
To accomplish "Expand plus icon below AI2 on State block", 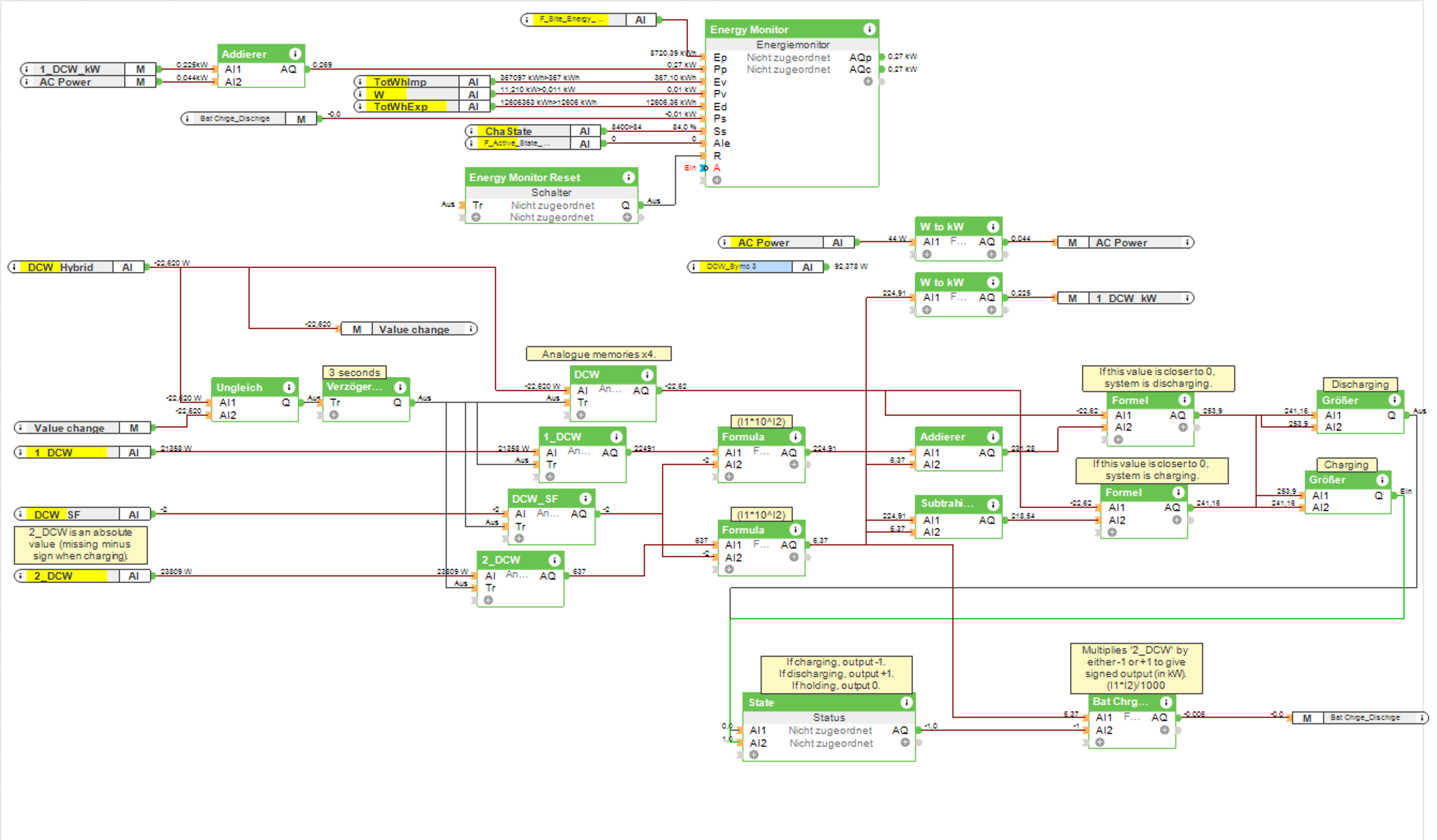I will click(753, 754).
